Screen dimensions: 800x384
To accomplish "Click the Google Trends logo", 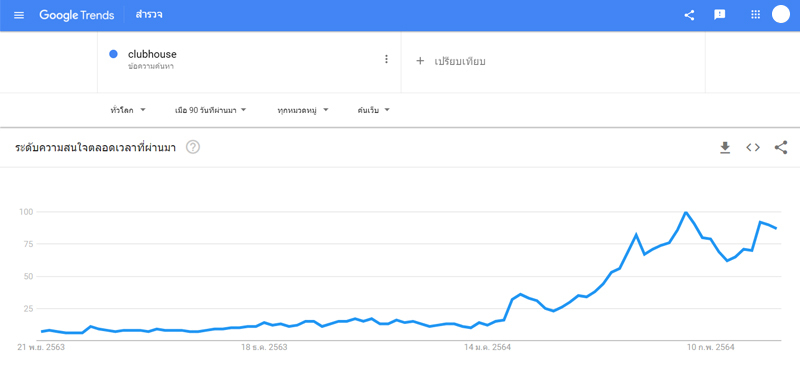I will [x=77, y=15].
